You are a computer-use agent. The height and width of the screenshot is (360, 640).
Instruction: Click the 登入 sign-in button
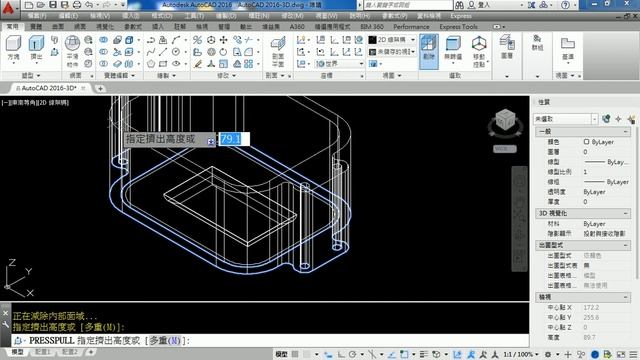pyautogui.click(x=479, y=5)
